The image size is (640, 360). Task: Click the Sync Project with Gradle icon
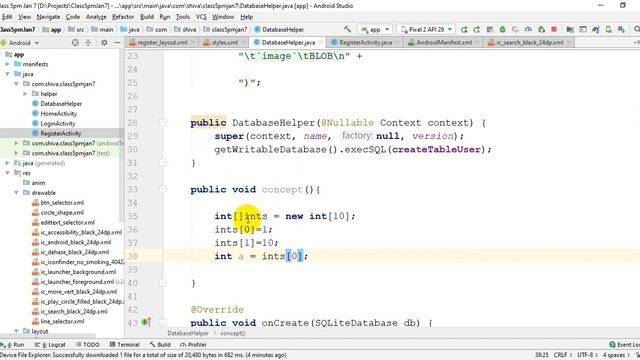596,29
